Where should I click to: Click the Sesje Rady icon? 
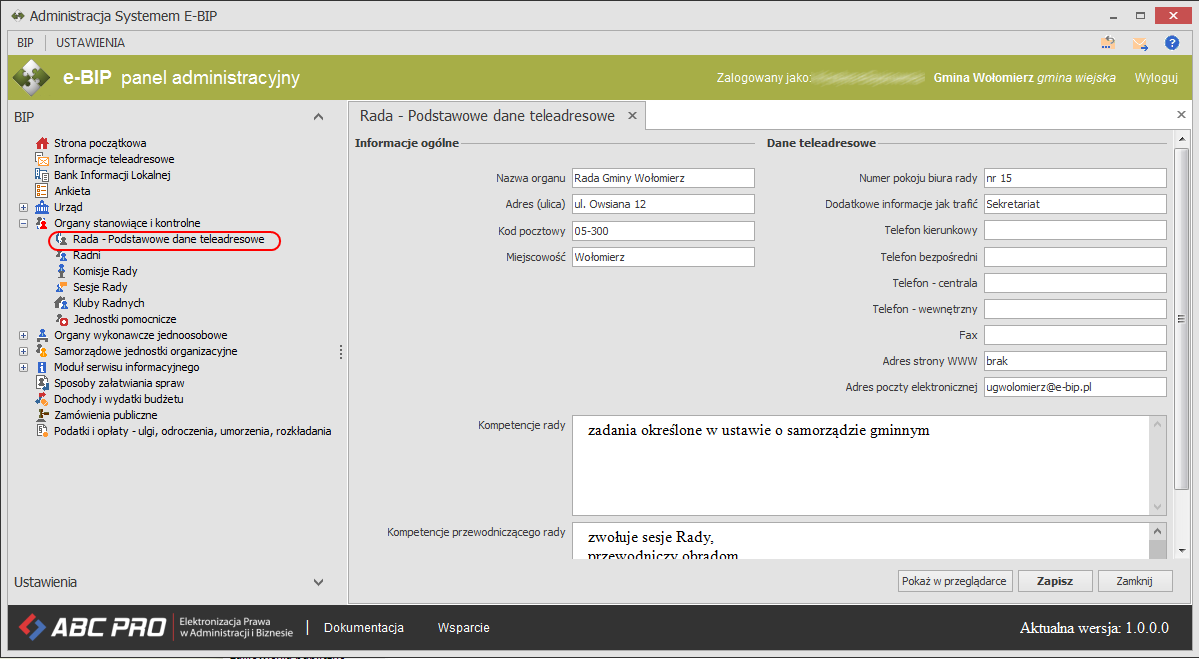pos(62,287)
